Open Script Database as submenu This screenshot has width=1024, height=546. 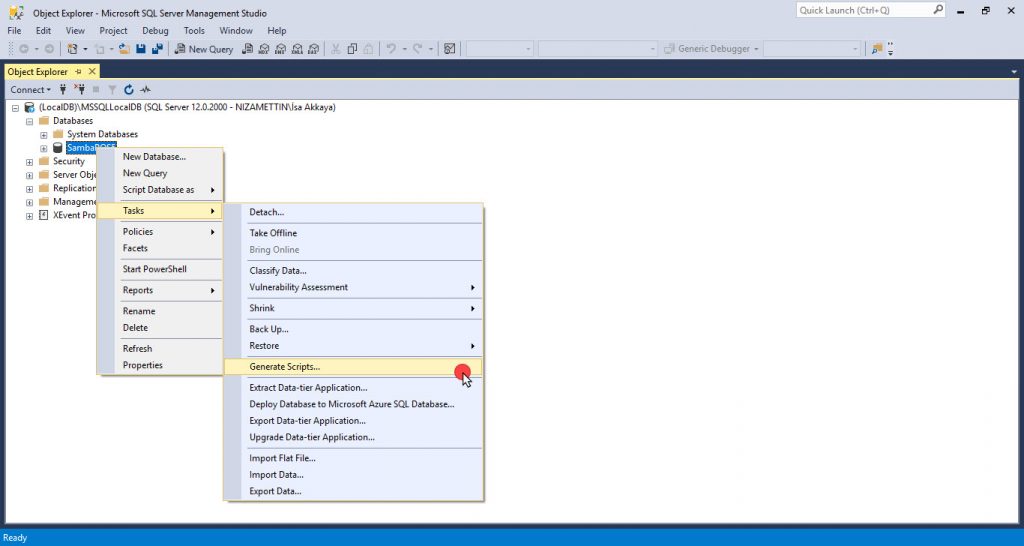click(160, 190)
